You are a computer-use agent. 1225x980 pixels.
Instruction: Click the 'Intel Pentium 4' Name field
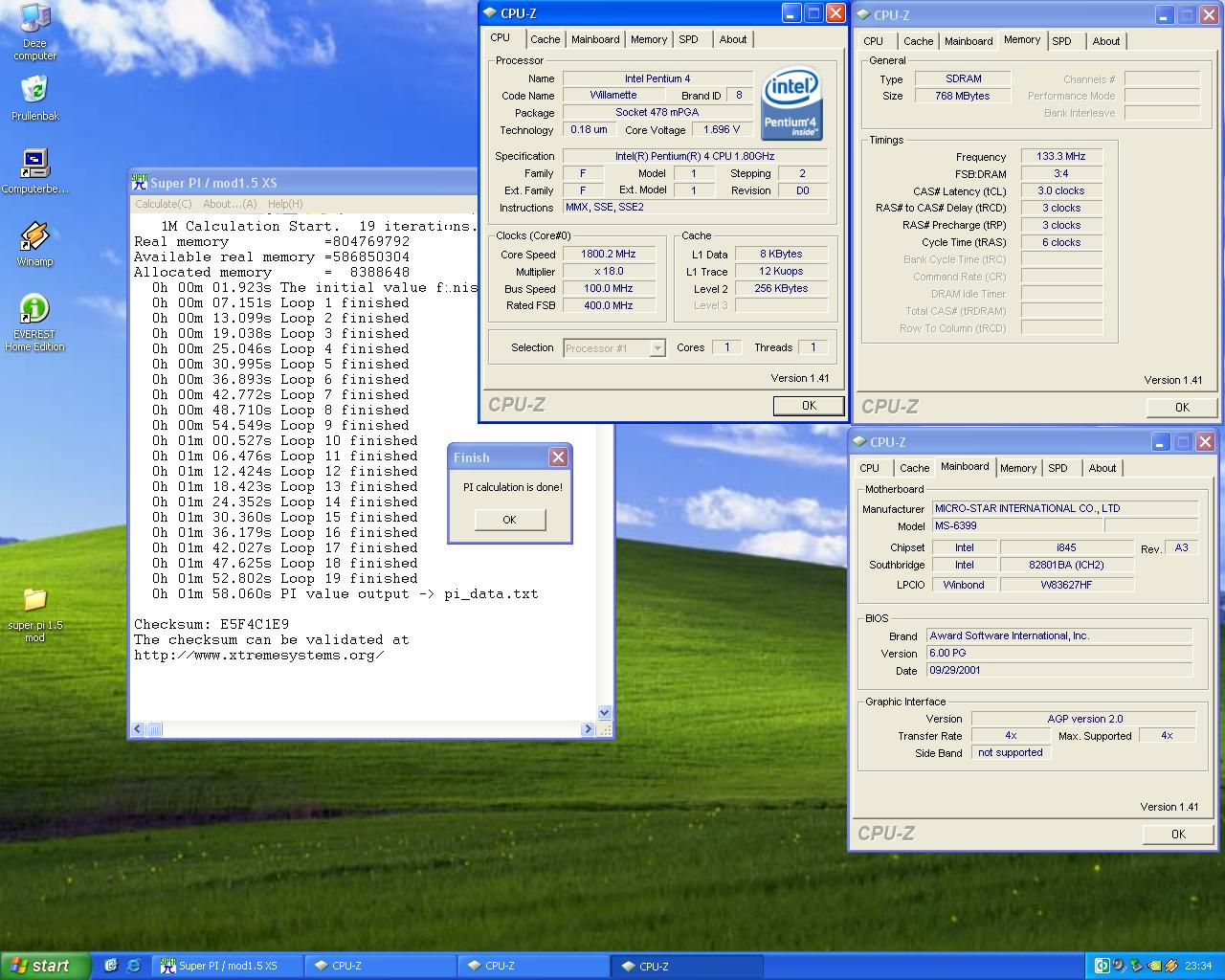657,78
